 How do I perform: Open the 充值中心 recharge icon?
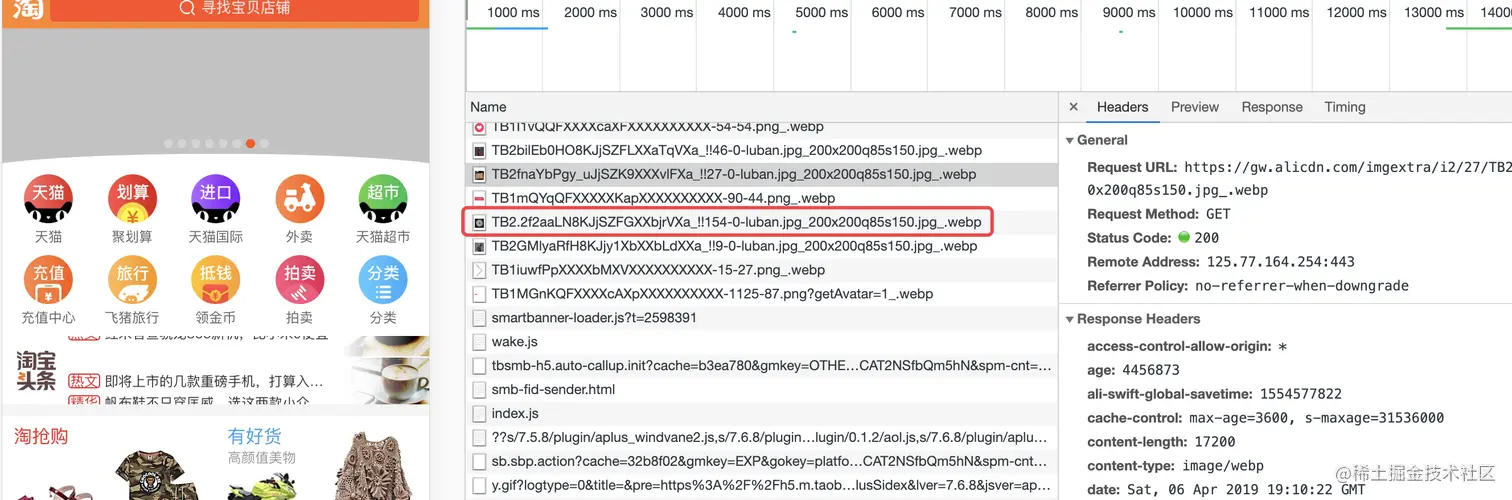pyautogui.click(x=48, y=281)
